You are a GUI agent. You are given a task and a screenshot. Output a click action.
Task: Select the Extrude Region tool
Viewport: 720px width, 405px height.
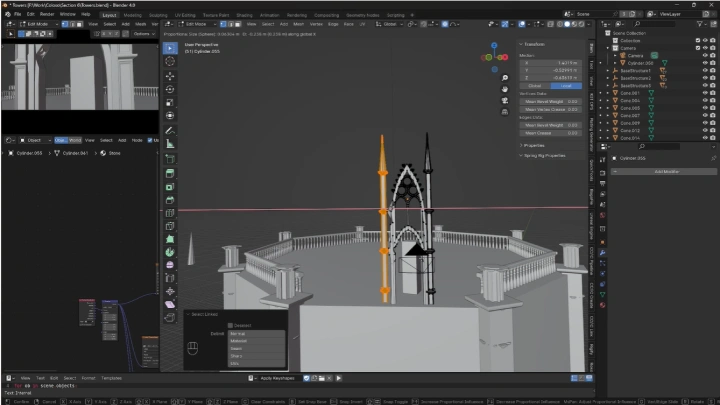click(x=170, y=174)
